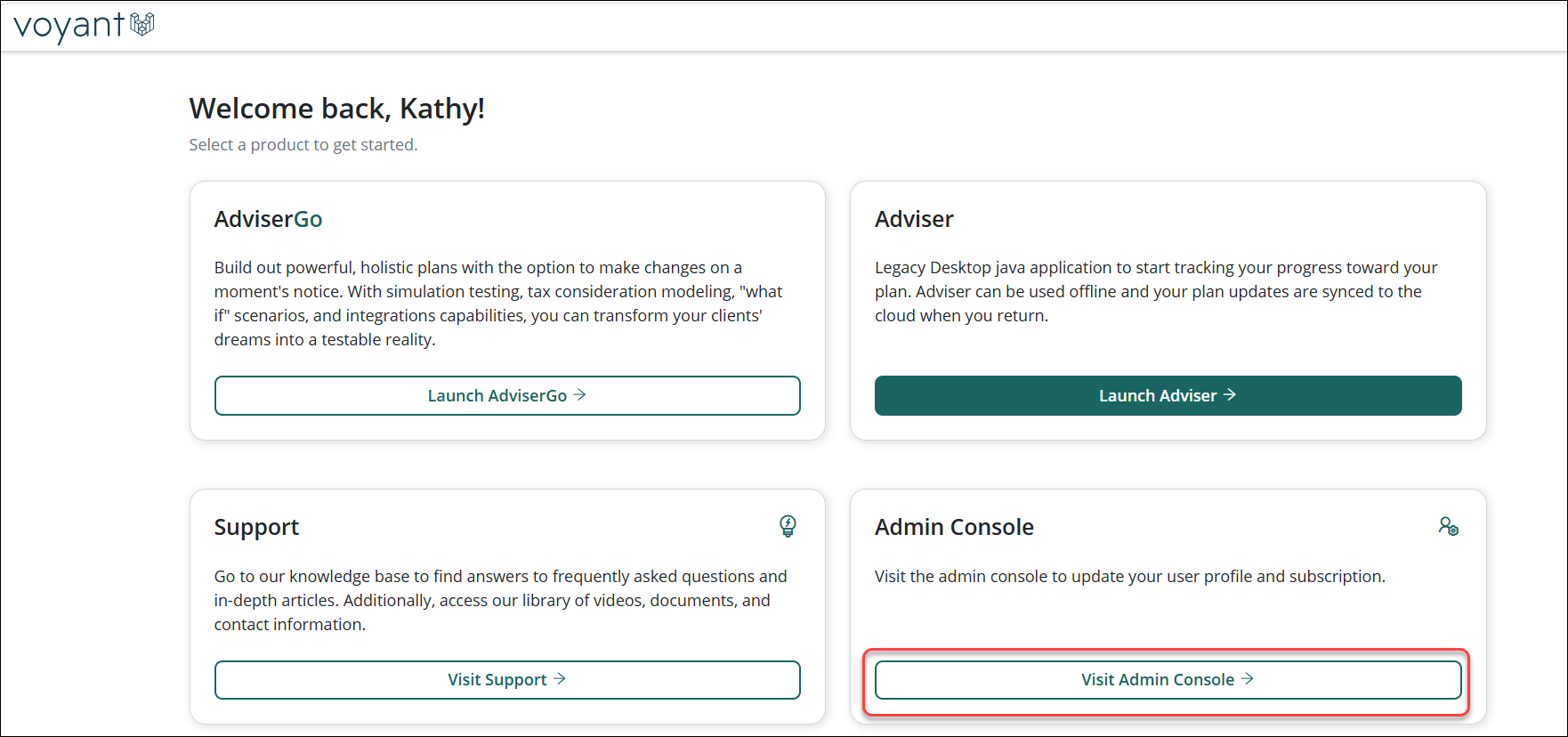Click the lightbulb icon on Support card
This screenshot has height=737, width=1568.
coord(788,526)
